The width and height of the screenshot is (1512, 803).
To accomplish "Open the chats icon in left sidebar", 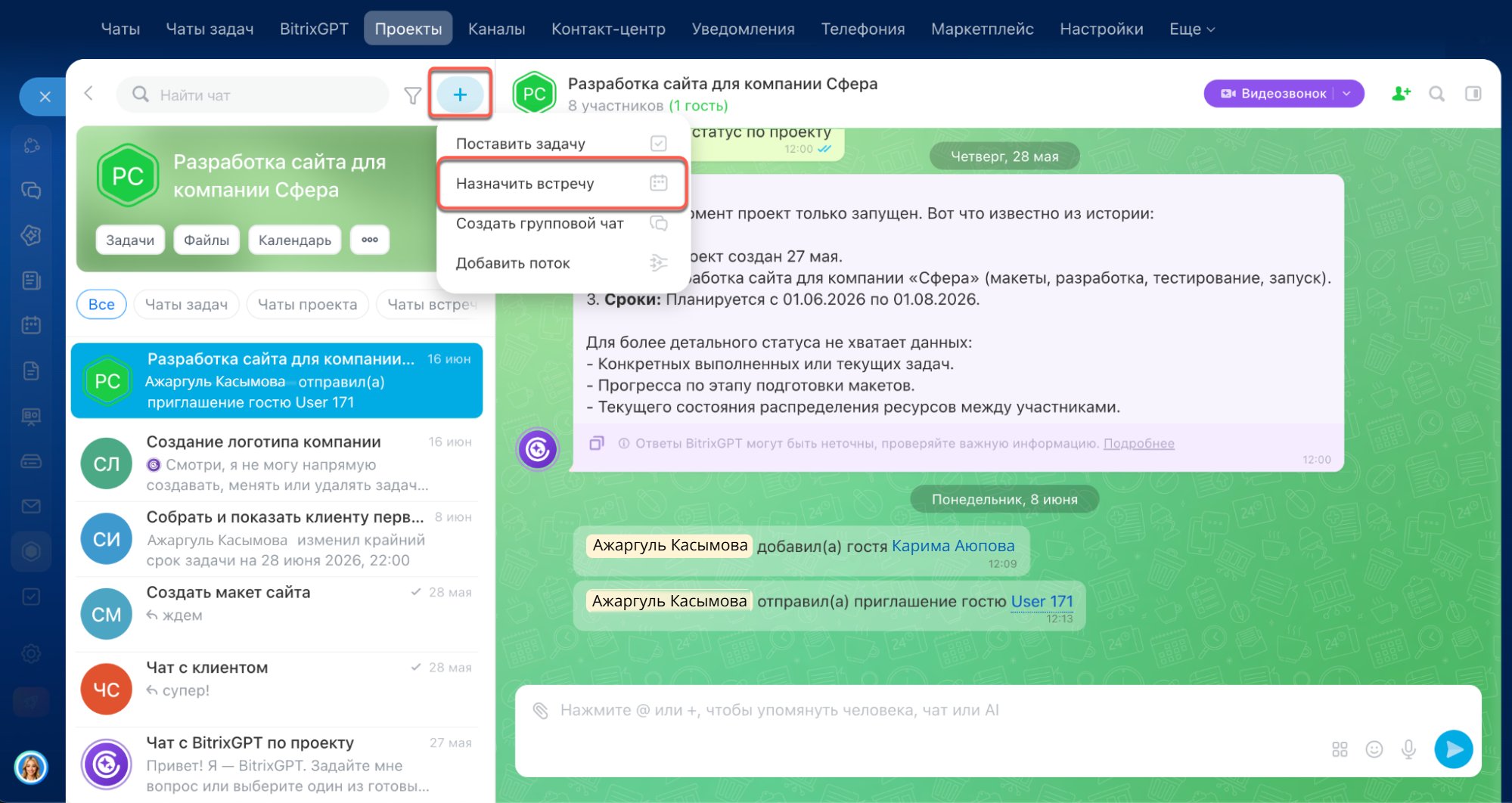I will point(31,191).
